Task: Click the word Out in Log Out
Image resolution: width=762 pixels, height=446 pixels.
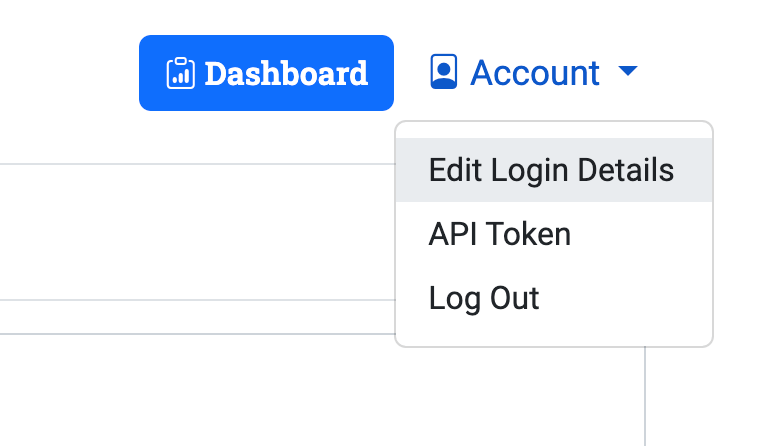Action: coord(515,298)
